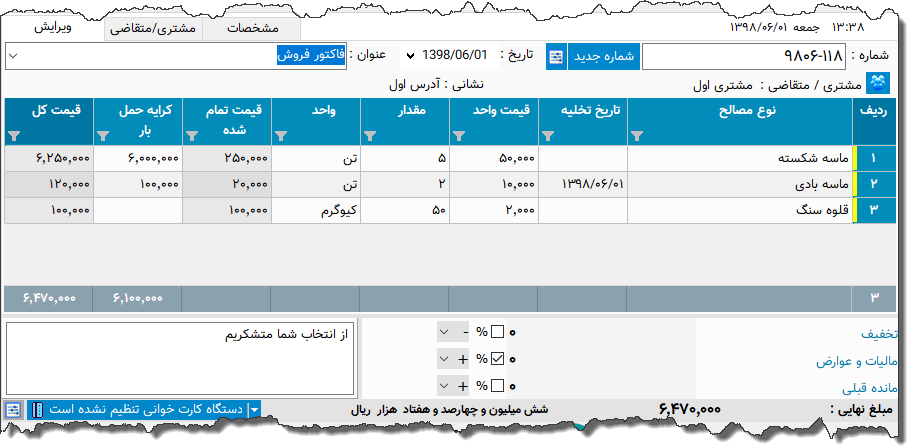Click the unit price cell ۵۰,۰۰۰
The width and height of the screenshot is (907, 446).
coord(494,159)
